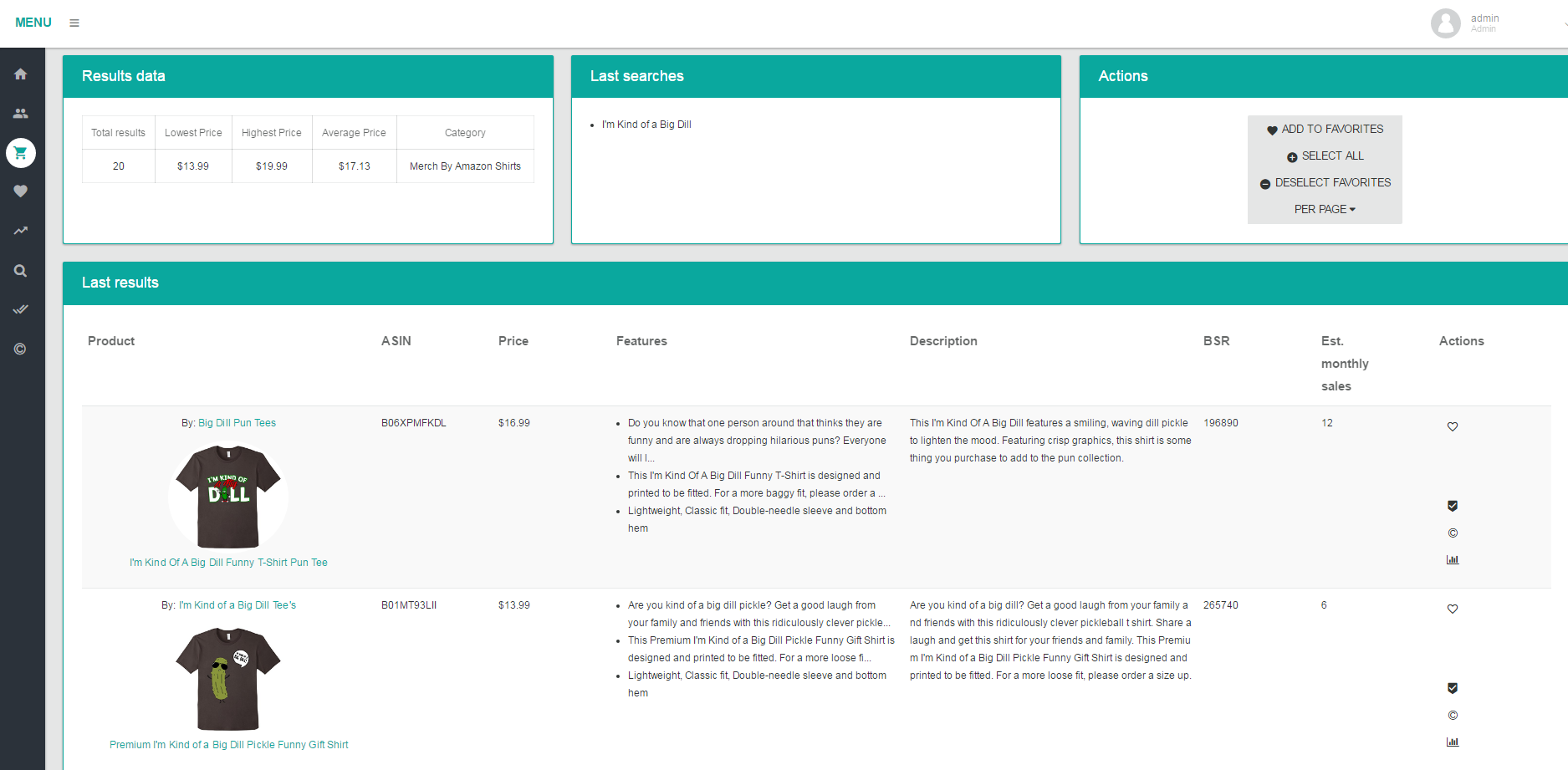Viewport: 1568px width, 770px height.
Task: Open the Big Dill Pun Tees seller link
Action: tap(237, 422)
